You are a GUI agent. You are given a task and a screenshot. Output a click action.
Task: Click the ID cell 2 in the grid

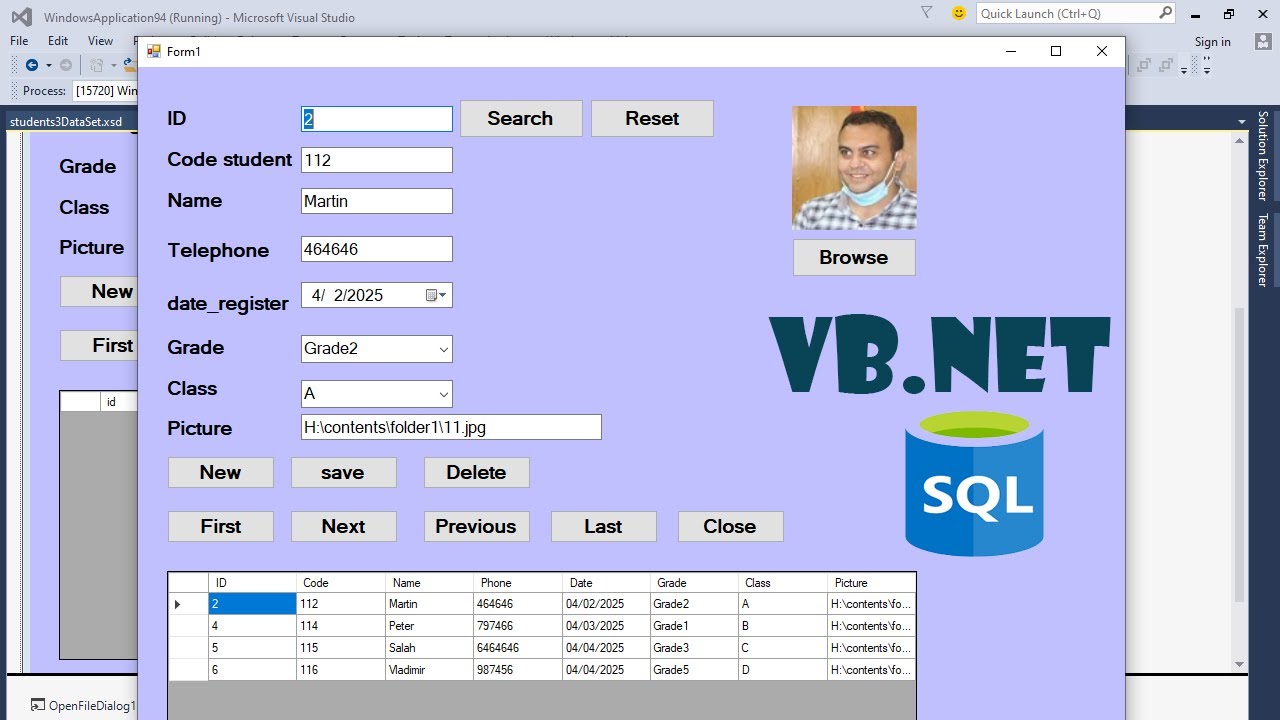coord(252,604)
